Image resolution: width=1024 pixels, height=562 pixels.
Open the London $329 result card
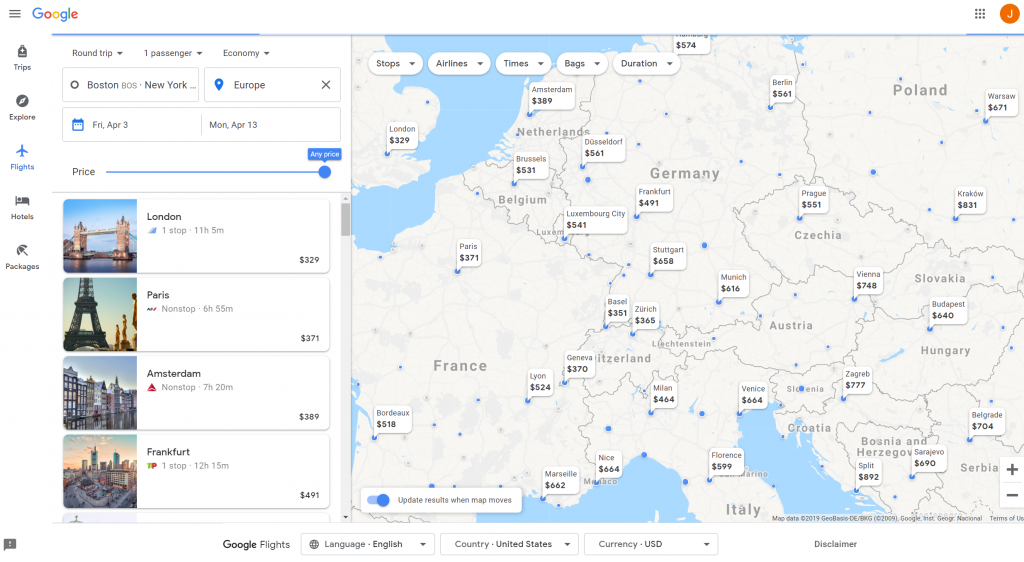coord(196,236)
